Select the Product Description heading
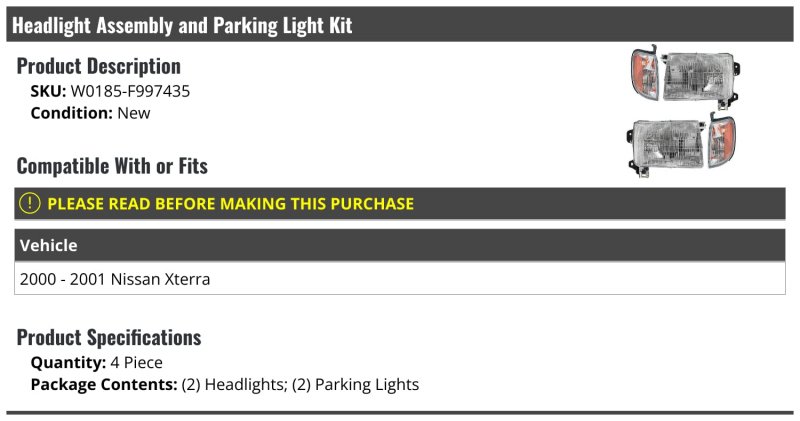Image resolution: width=800 pixels, height=421 pixels. 99,67
